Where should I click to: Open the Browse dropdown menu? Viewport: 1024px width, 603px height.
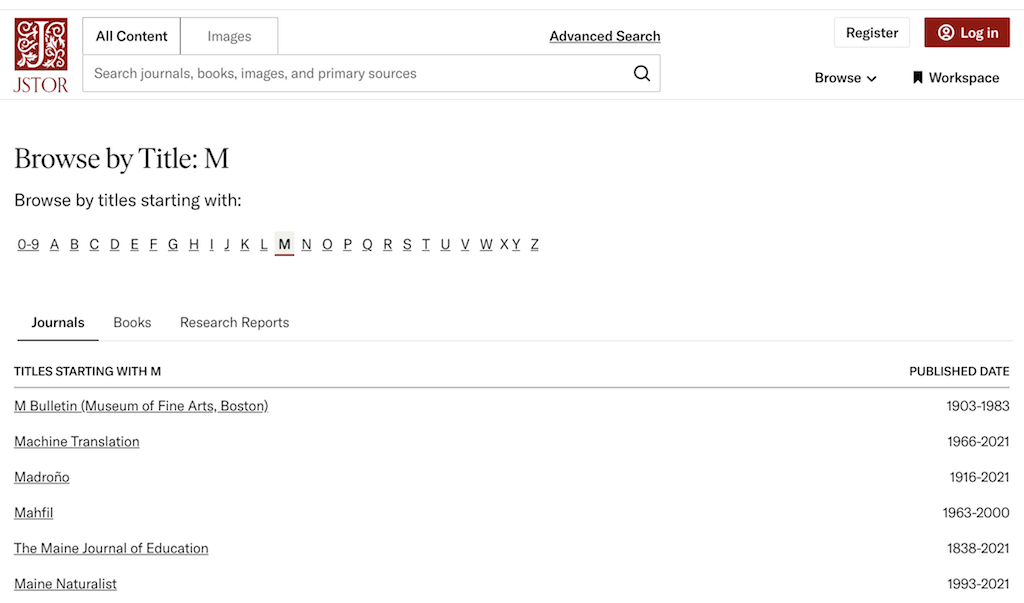[845, 77]
